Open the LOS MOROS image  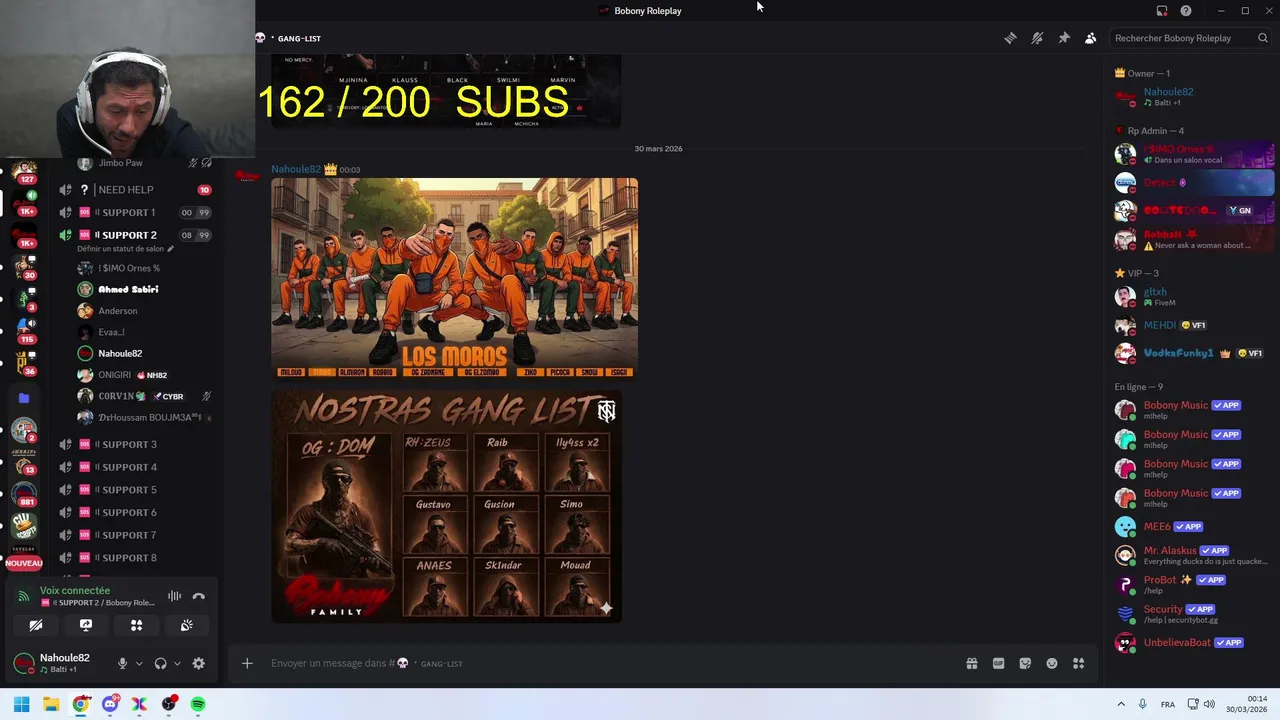(454, 279)
